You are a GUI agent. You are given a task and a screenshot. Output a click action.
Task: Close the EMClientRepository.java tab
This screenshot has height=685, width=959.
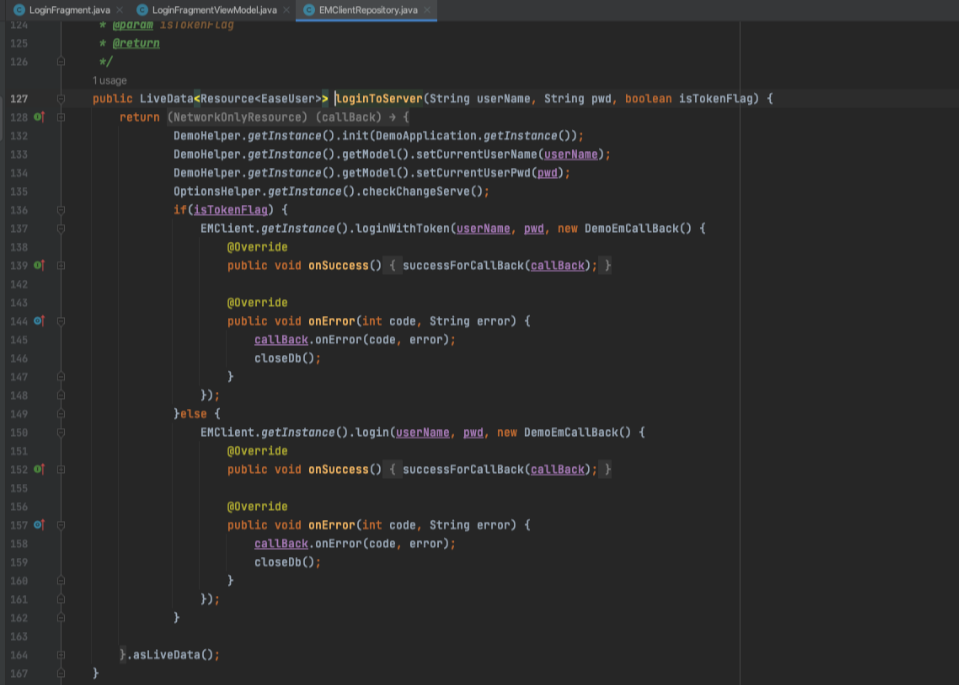click(427, 10)
